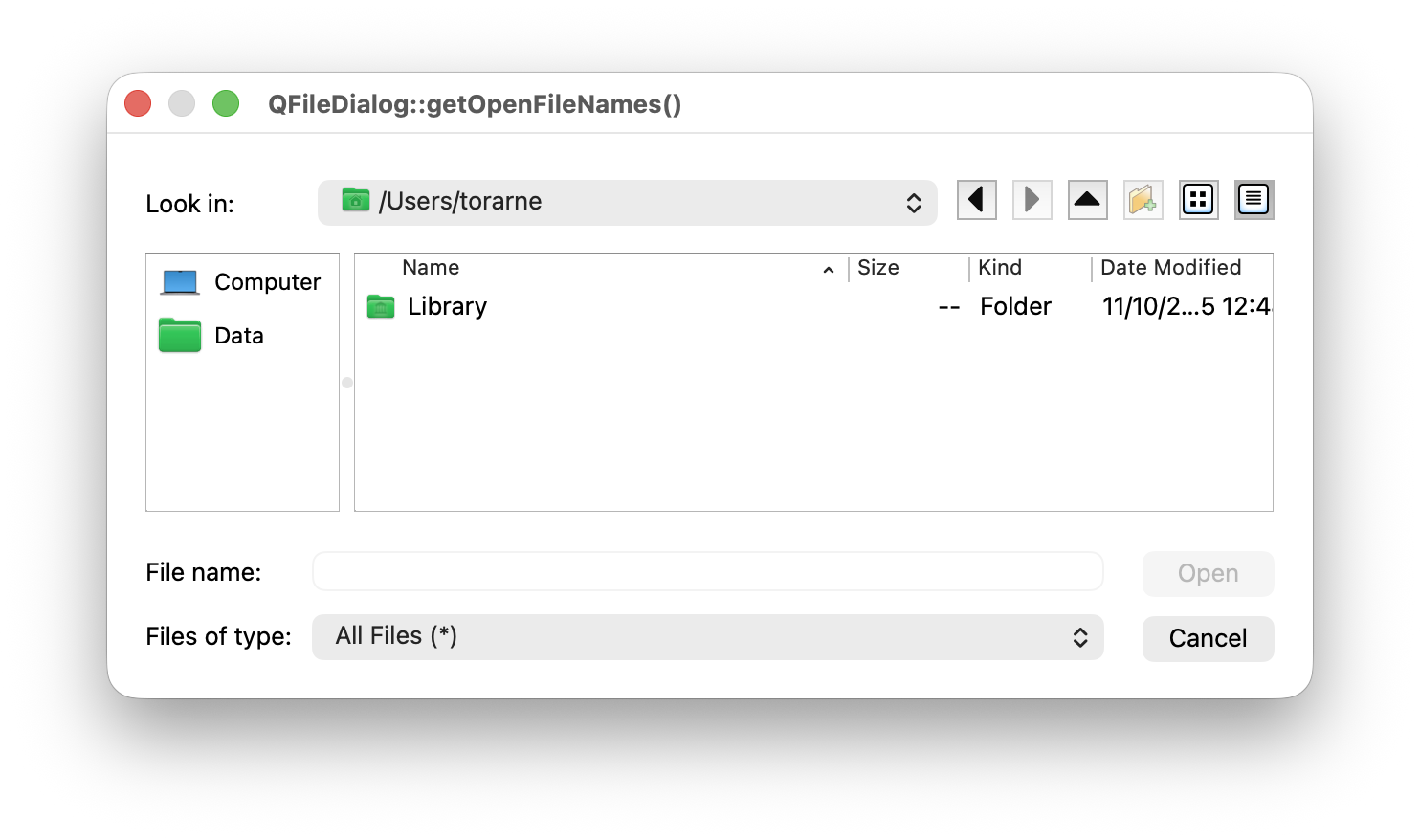Select Computer in the sidebar
This screenshot has height=840, width=1420.
(242, 282)
